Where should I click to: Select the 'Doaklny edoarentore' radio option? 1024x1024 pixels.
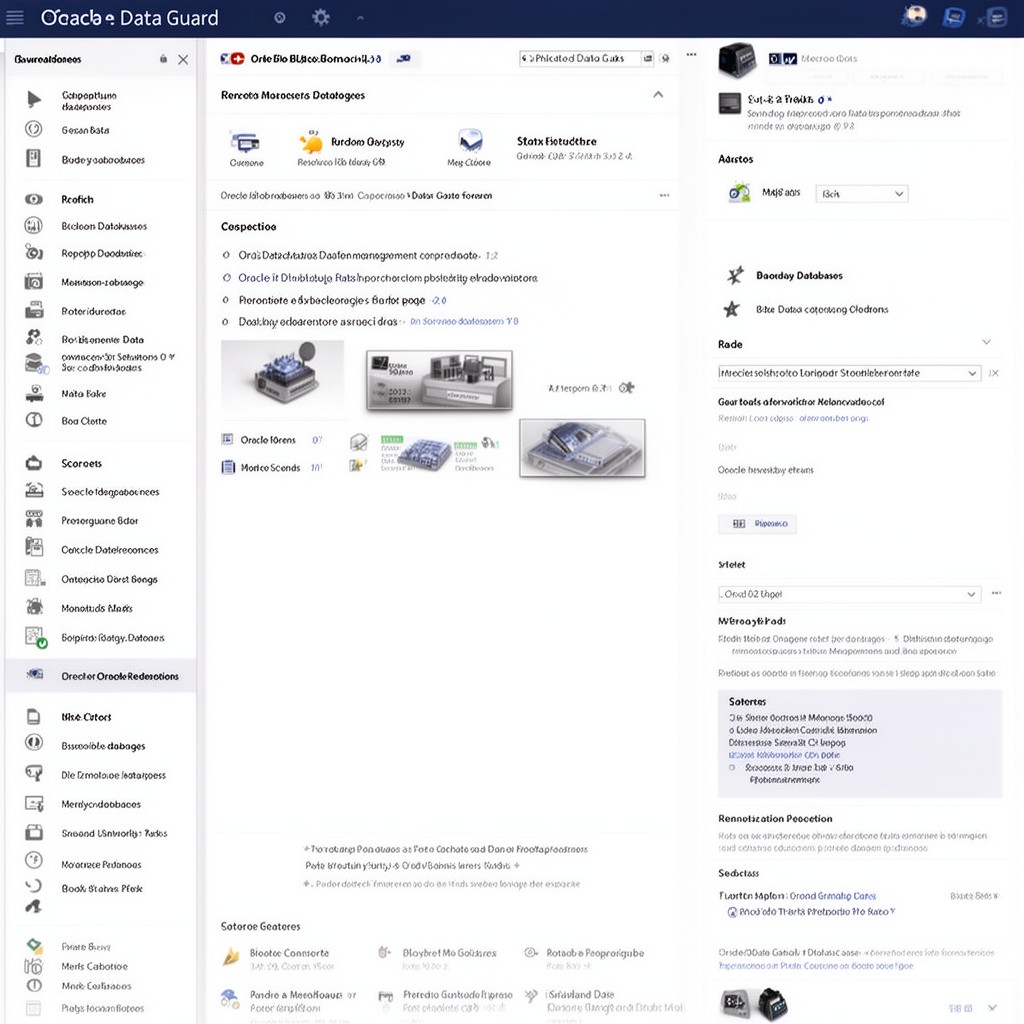226,322
